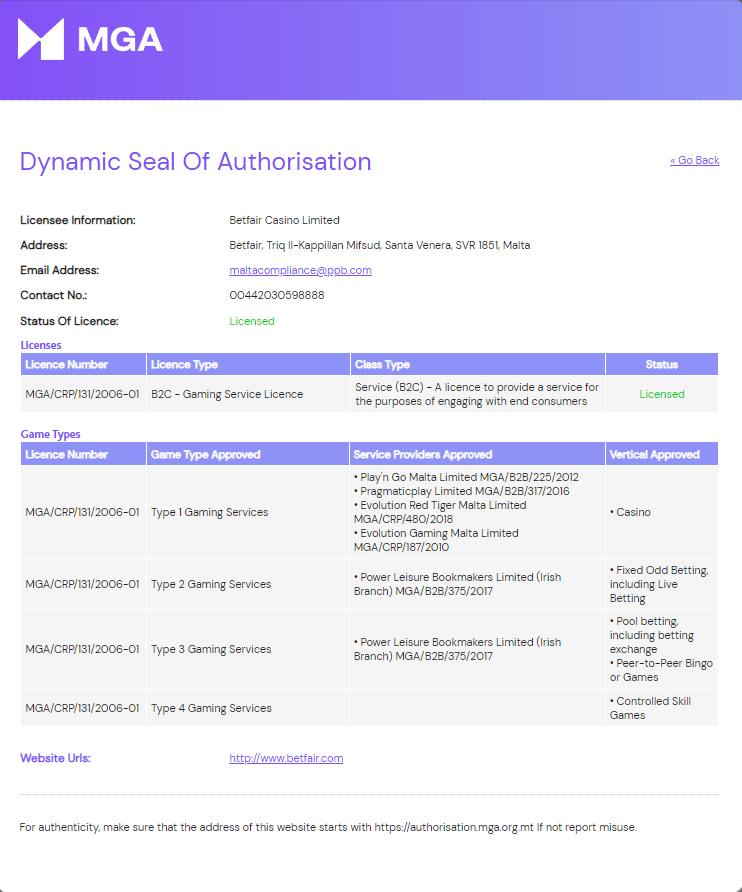
Task: Click the Licenses section title
Action: (41, 345)
